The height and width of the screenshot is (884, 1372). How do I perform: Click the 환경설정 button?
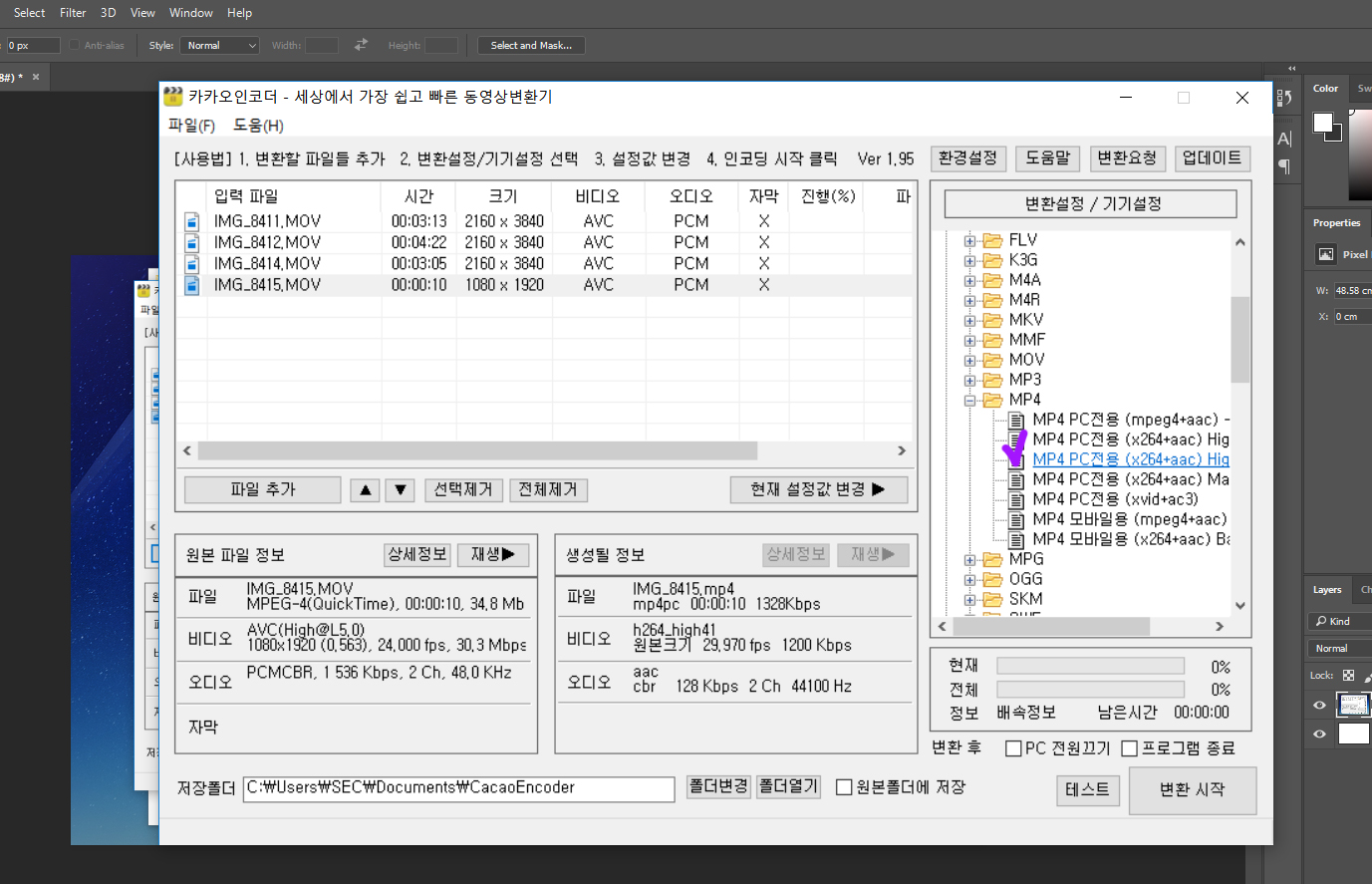pos(967,158)
